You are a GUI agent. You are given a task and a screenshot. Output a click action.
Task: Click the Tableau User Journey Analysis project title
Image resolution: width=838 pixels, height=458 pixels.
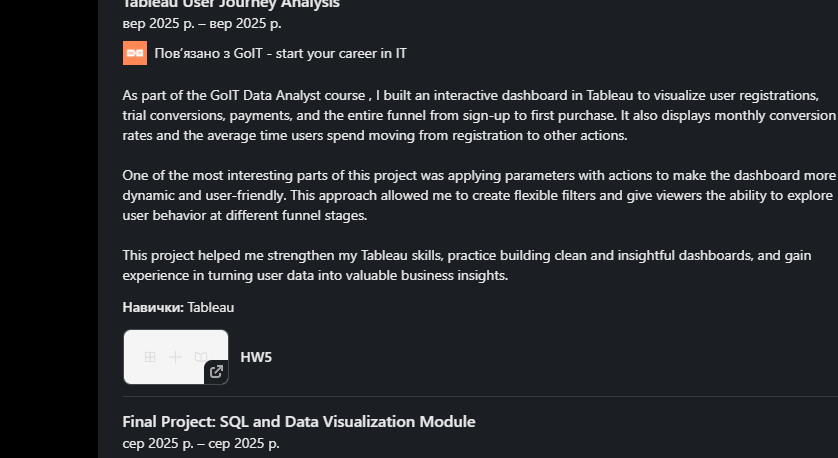coord(231,4)
